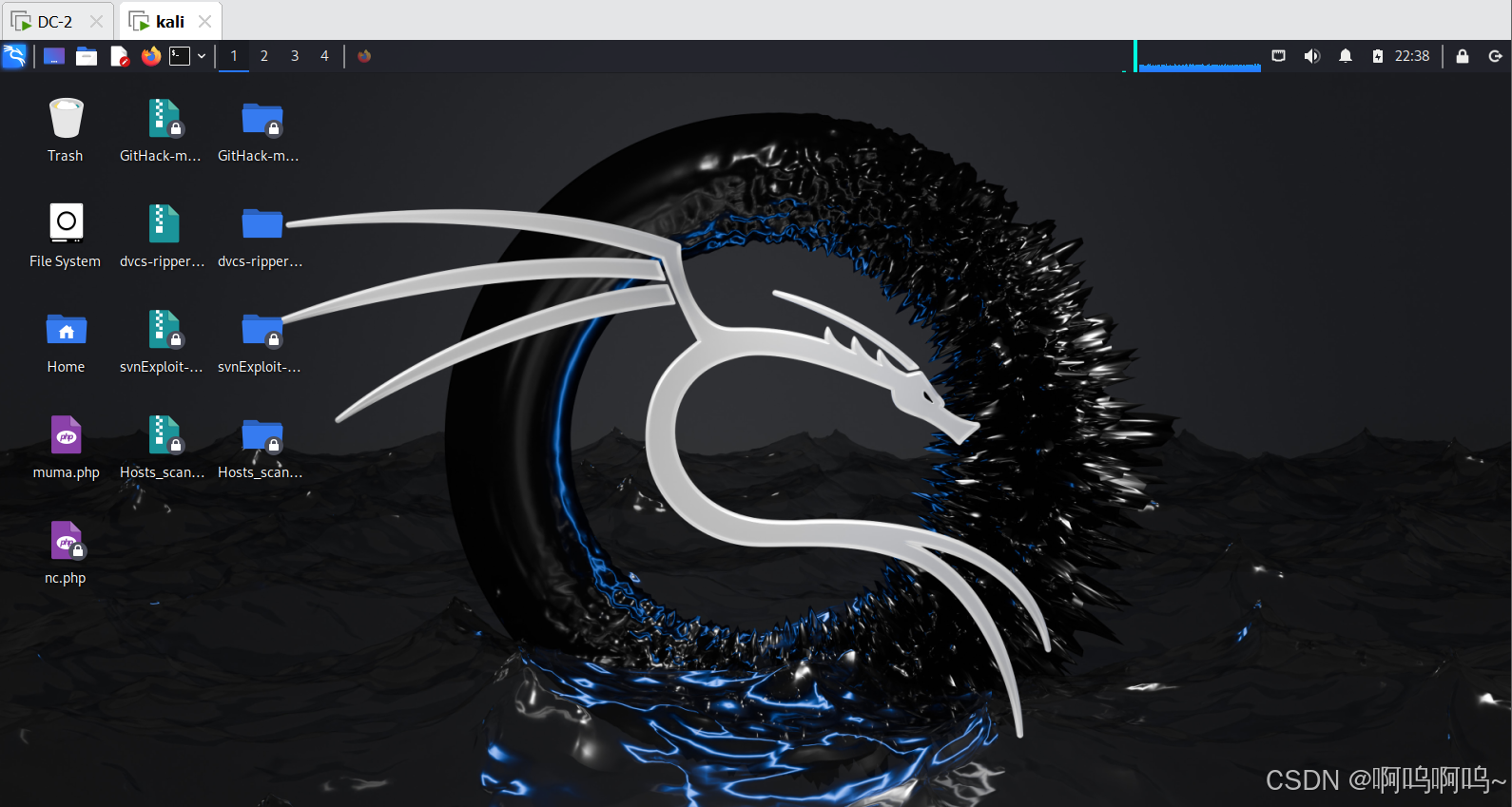
Task: Close the kali tab
Action: pyautogui.click(x=204, y=21)
